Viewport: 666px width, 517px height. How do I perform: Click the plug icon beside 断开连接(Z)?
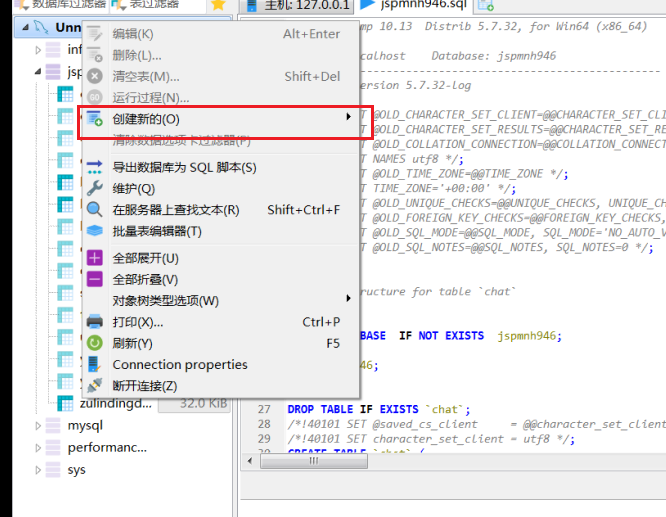(94, 385)
